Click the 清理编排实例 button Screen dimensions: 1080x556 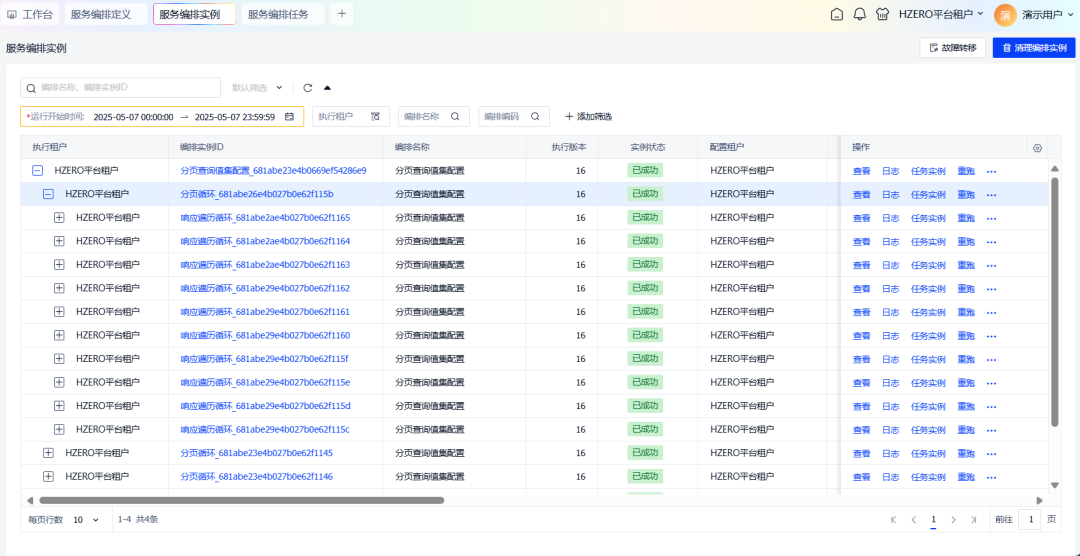[1033, 48]
